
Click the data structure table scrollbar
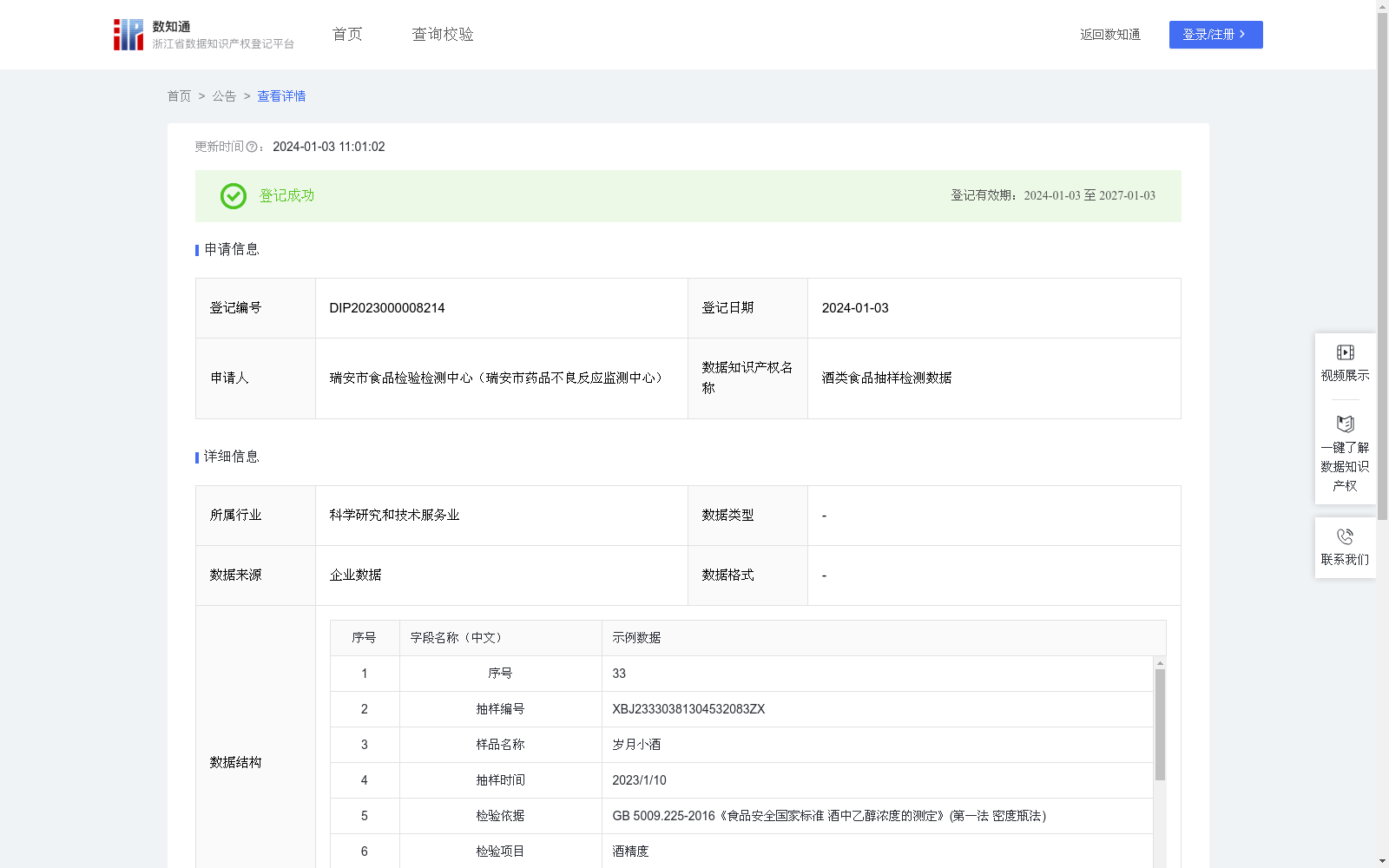point(1160,725)
